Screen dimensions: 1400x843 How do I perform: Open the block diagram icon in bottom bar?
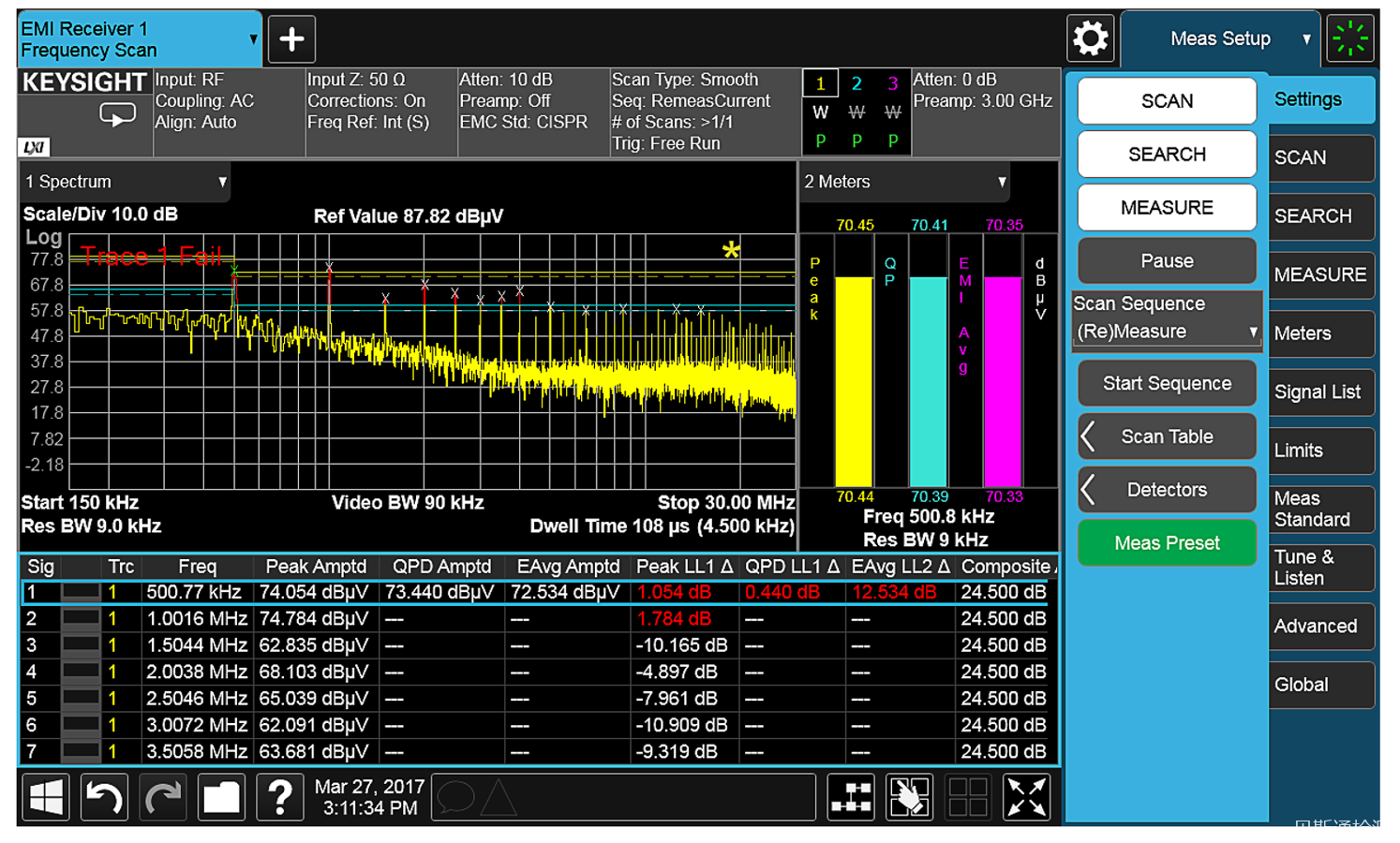(x=851, y=798)
